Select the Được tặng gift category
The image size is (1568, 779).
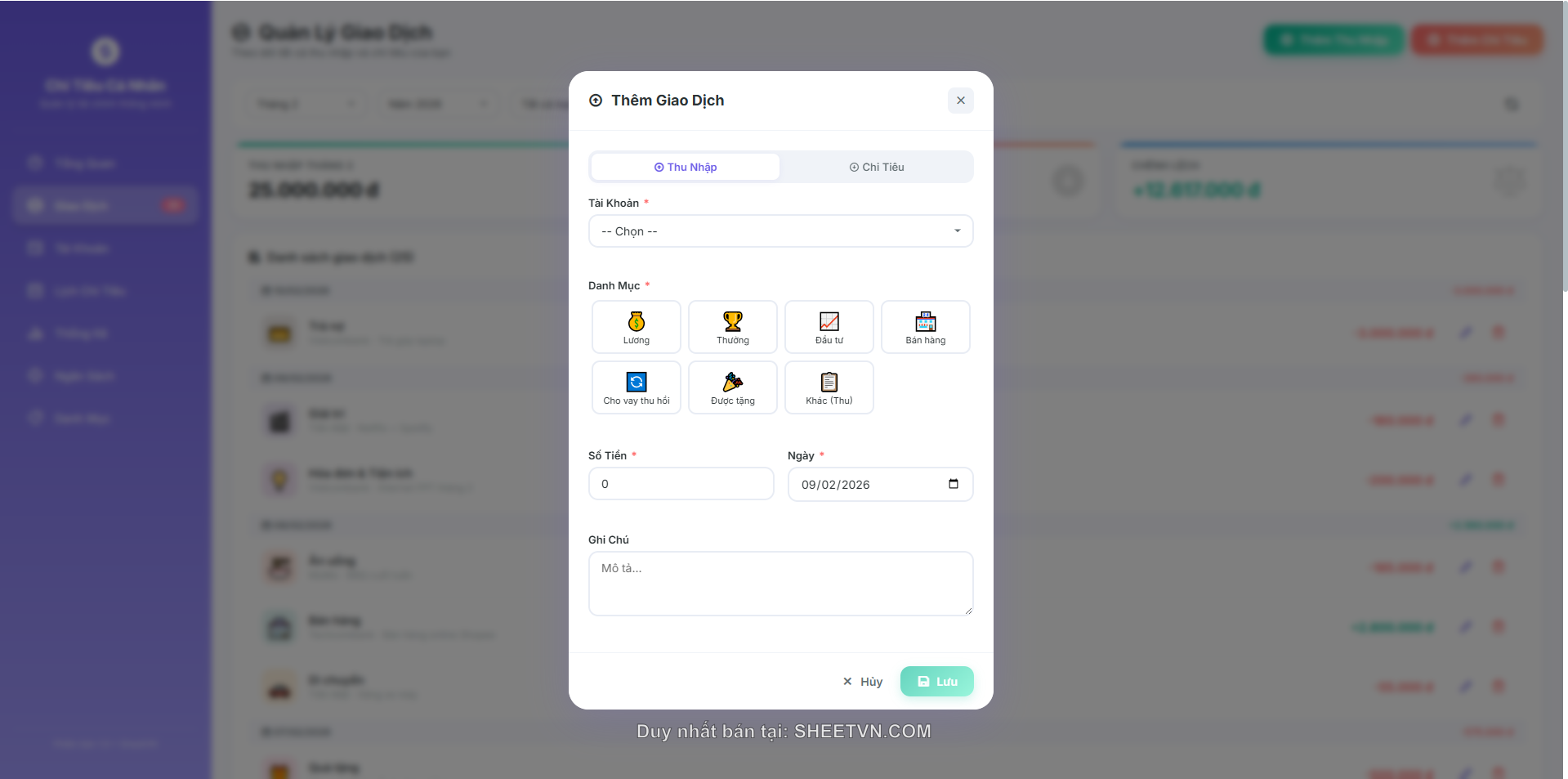(x=732, y=387)
